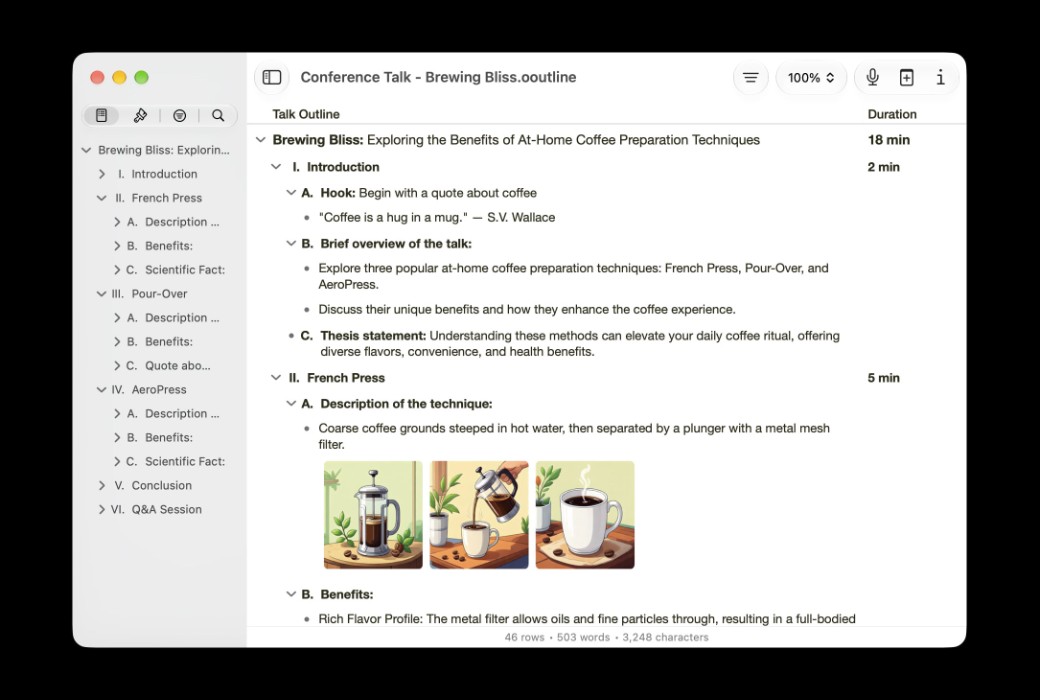
Task: Expand Quote abo... under Pour-Over sidebar
Action: [x=117, y=366]
